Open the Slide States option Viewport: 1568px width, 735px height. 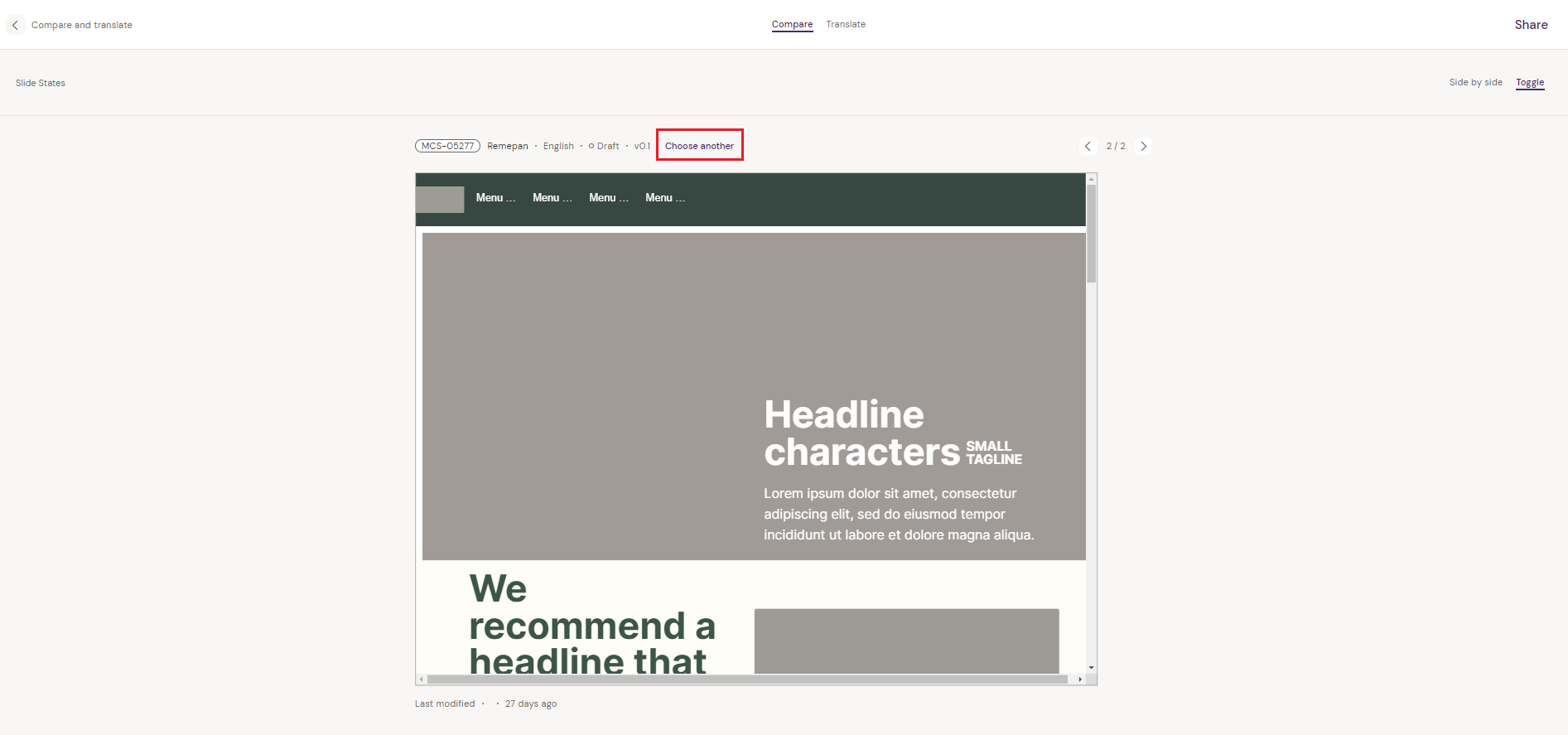coord(41,83)
